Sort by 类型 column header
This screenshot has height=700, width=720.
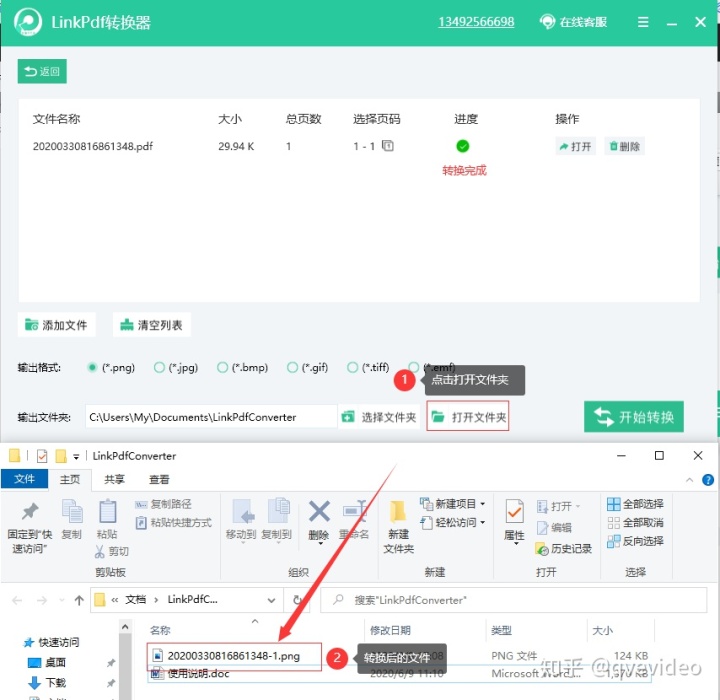click(501, 630)
